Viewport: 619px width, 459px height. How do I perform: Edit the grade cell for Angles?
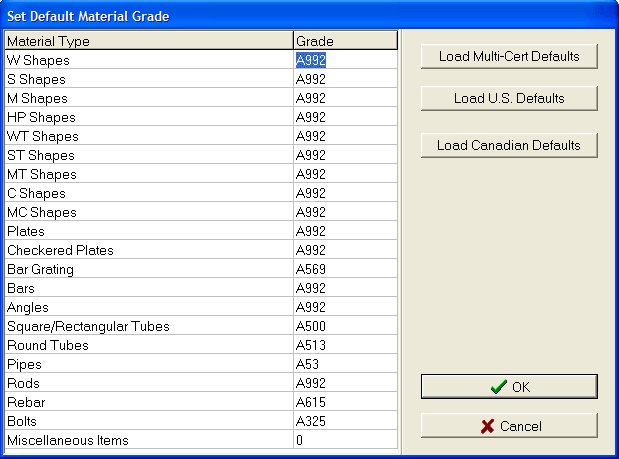pos(345,307)
